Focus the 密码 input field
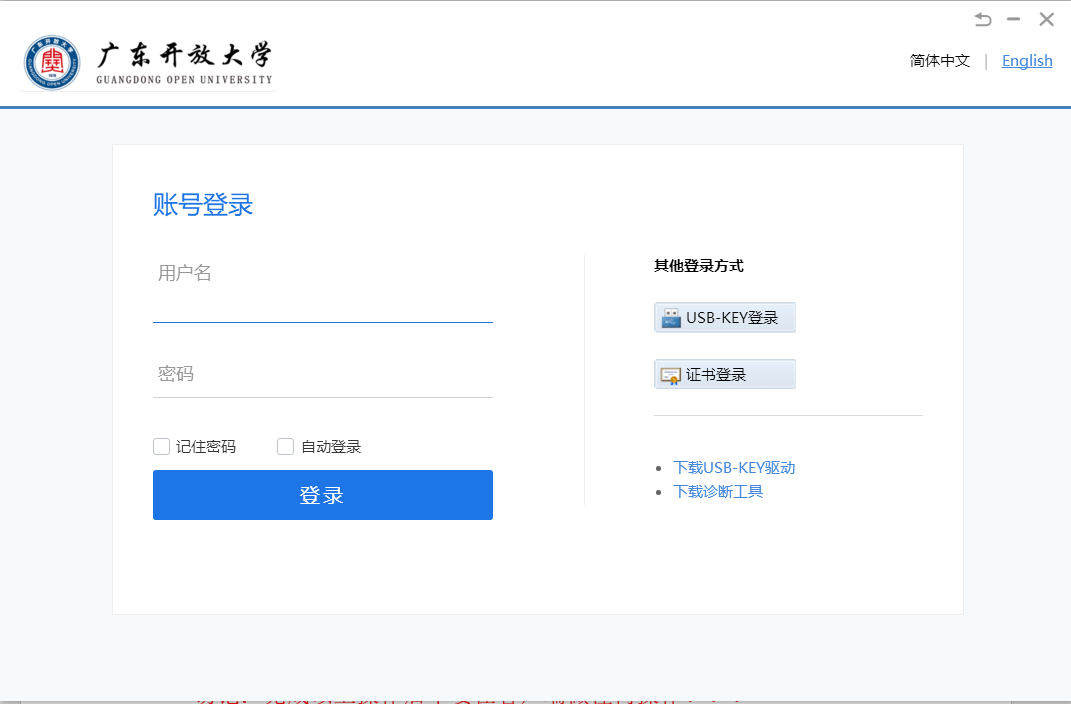Image resolution: width=1071 pixels, height=704 pixels. click(322, 374)
